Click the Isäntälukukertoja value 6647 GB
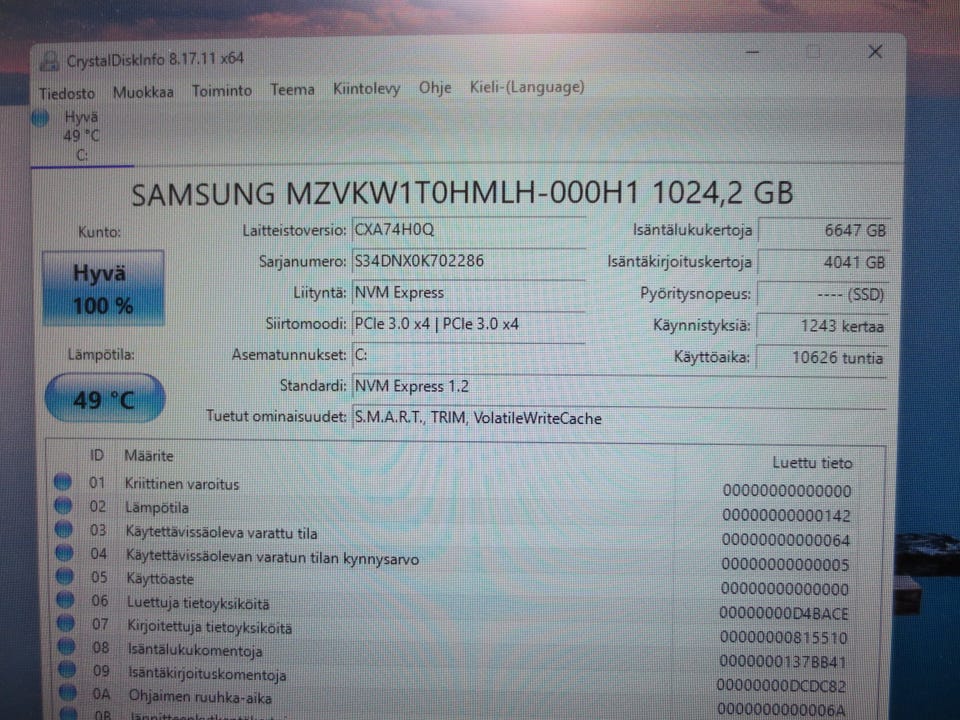Screen dimensions: 960x720 (x=823, y=231)
